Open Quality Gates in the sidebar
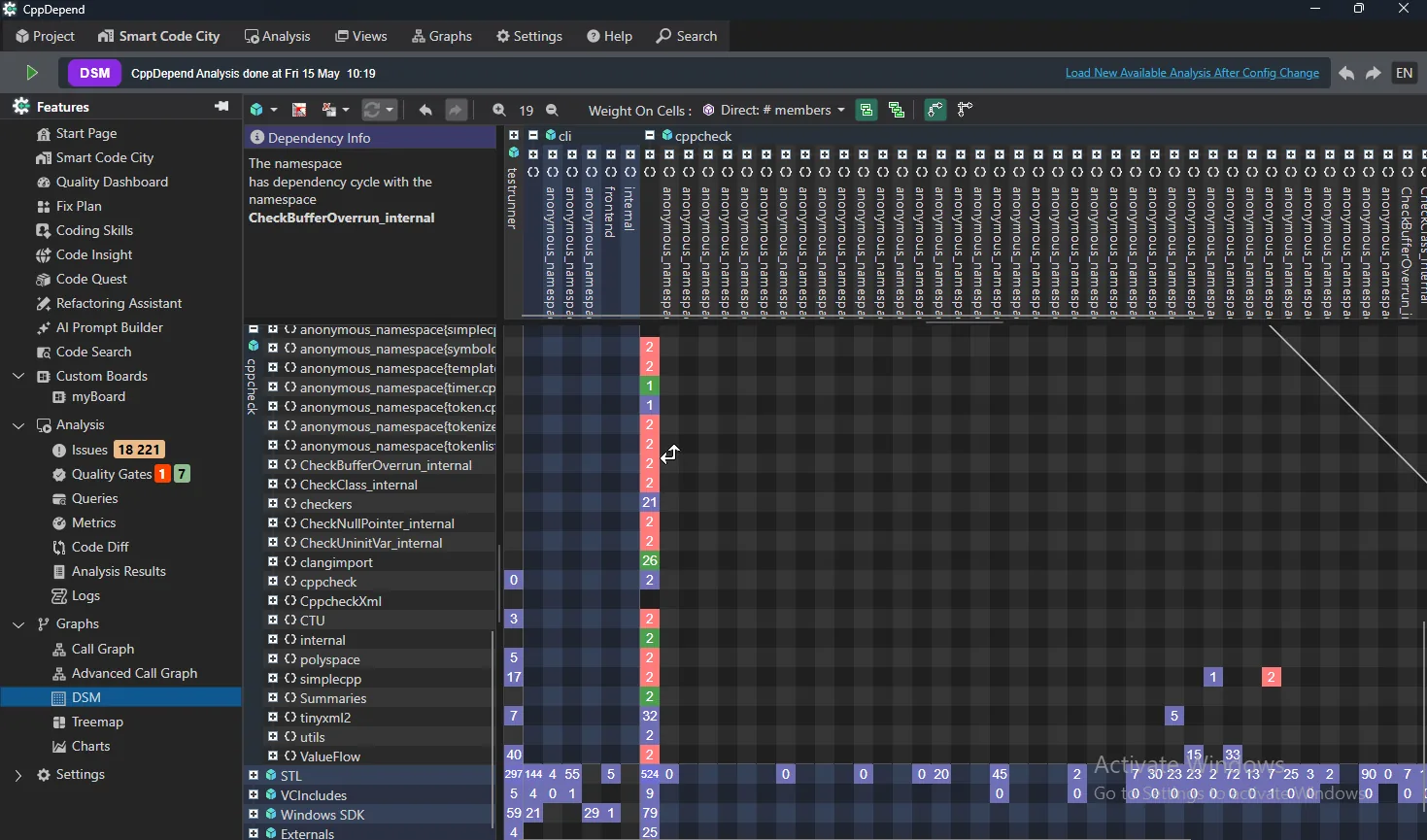Image resolution: width=1427 pixels, height=840 pixels. point(120,474)
